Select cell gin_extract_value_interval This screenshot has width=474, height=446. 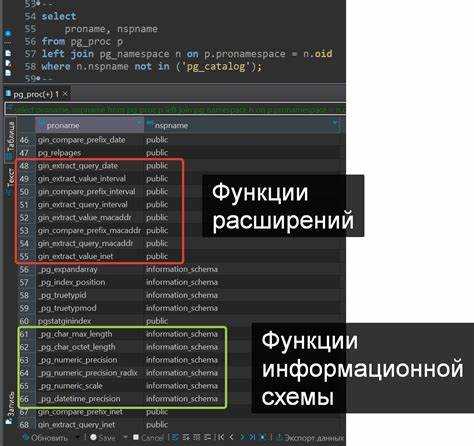[82, 179]
